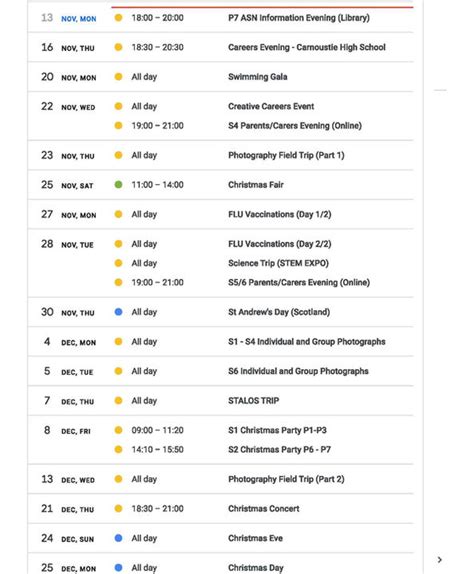Click yellow dot beside P7 ASN Information Evening
The width and height of the screenshot is (474, 574).
[118, 18]
